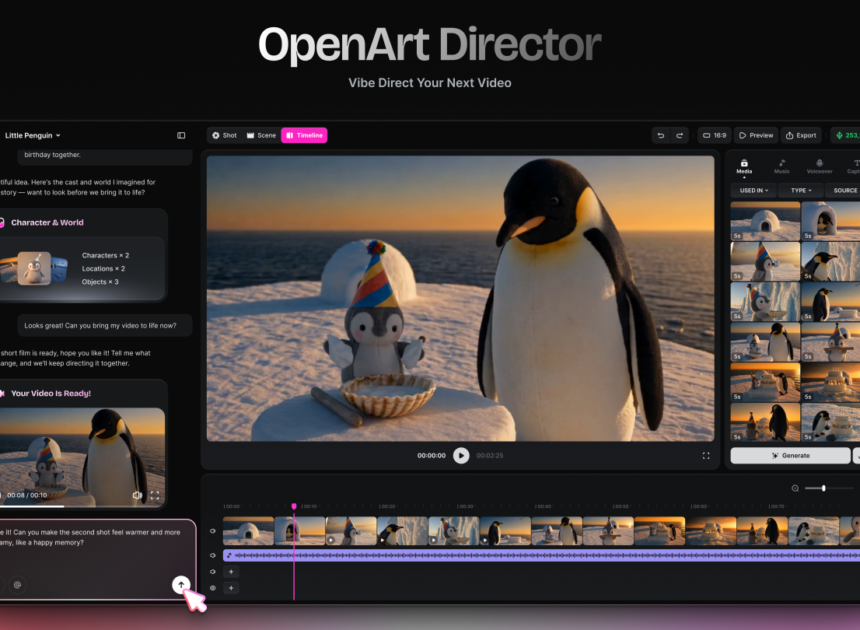Add a clip to the fourth timeline track
The width and height of the screenshot is (860, 630).
pyautogui.click(x=231, y=588)
